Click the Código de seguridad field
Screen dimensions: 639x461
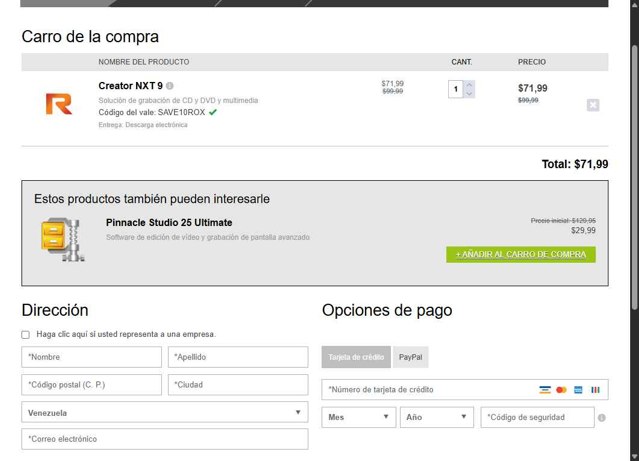click(538, 417)
